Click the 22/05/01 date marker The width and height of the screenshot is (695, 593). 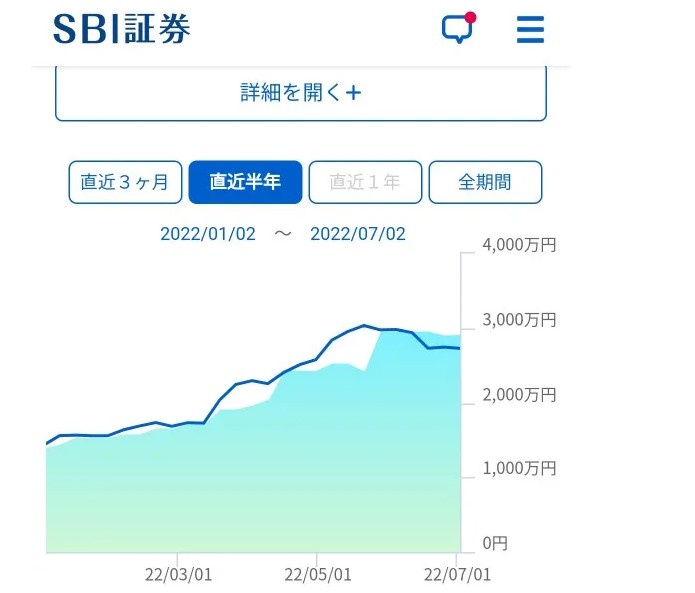point(318,575)
